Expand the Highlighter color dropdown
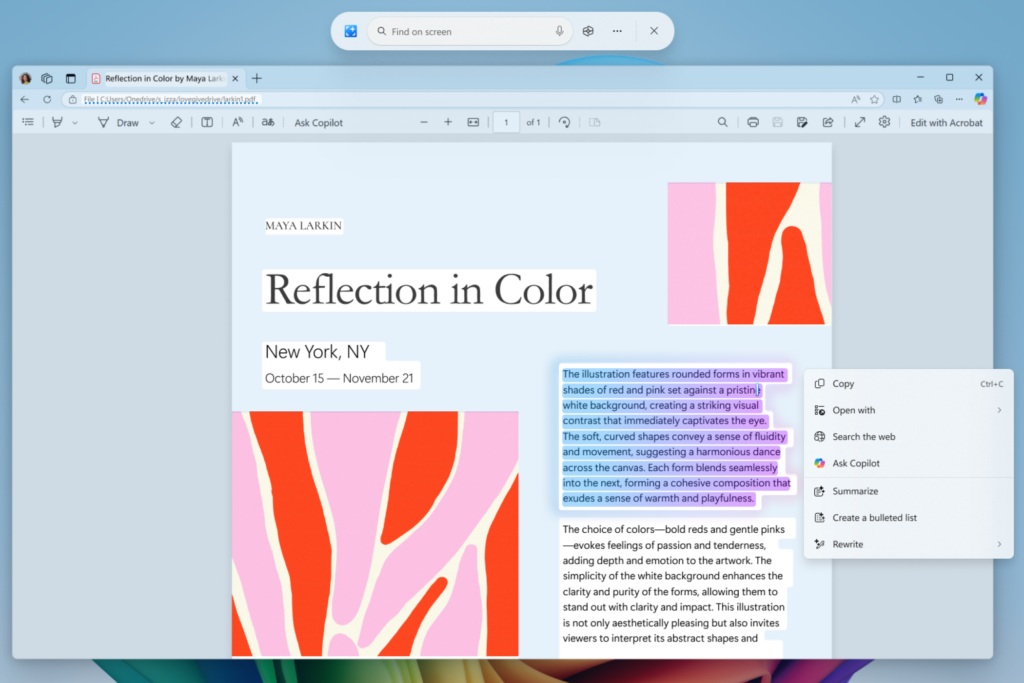Image resolution: width=1024 pixels, height=683 pixels. point(74,121)
